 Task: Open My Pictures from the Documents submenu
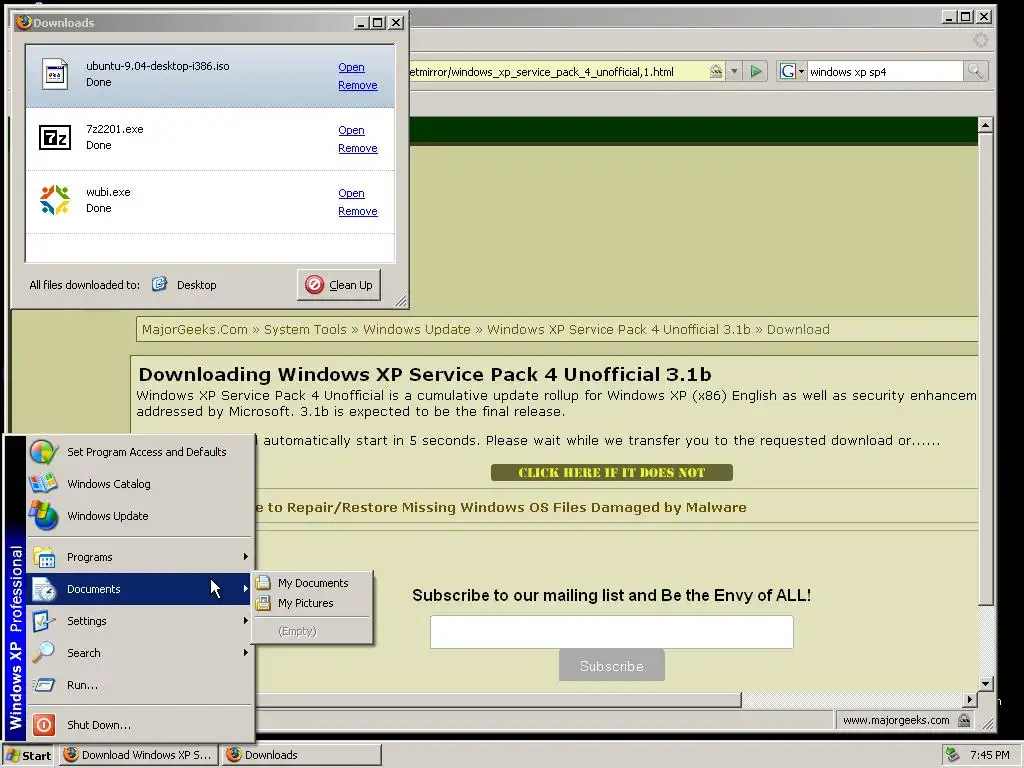coord(313,603)
